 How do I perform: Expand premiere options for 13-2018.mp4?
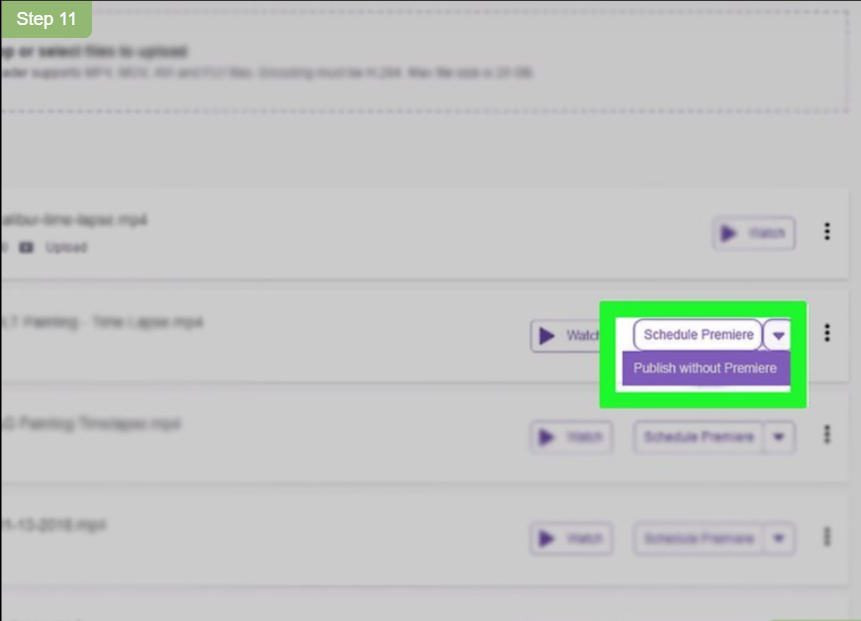point(779,538)
